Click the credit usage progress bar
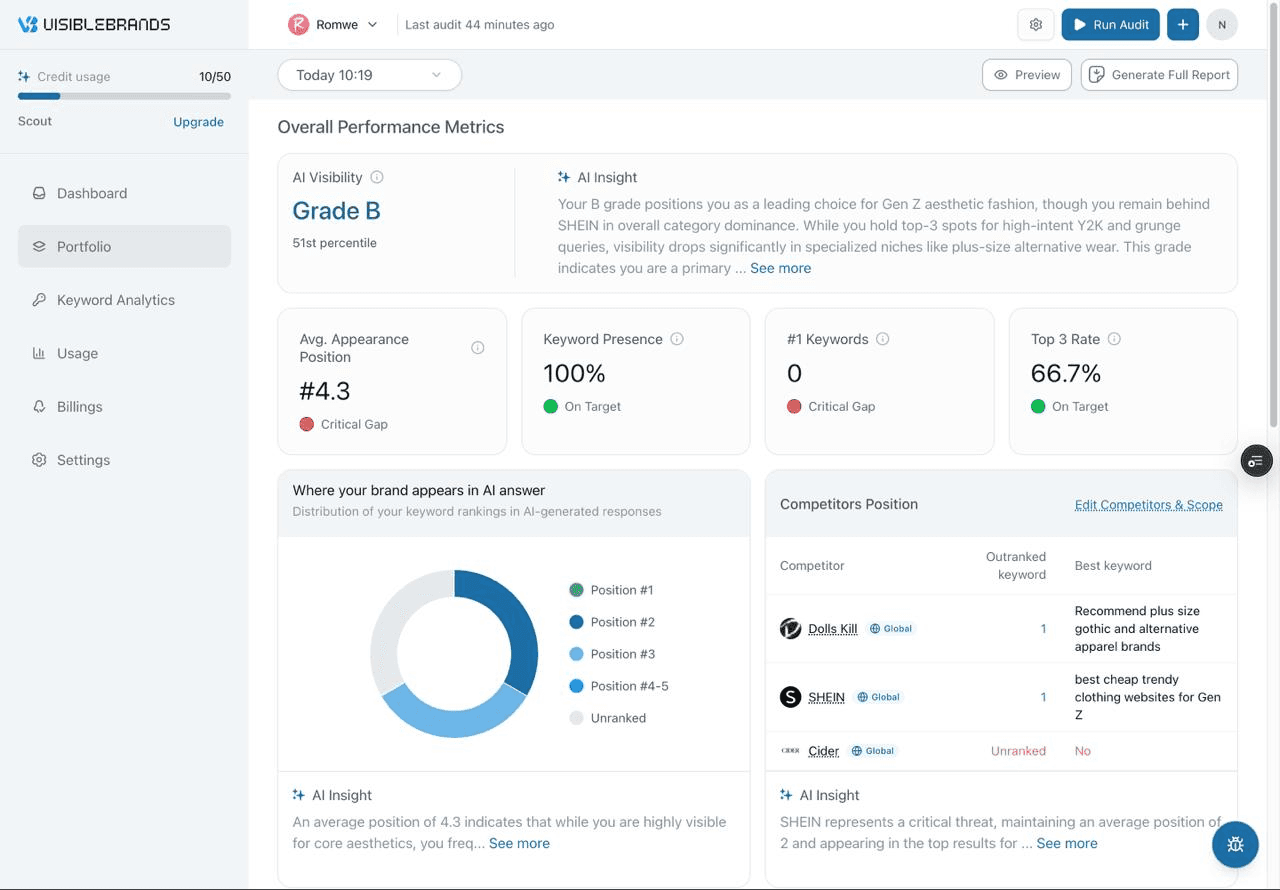This screenshot has width=1280, height=890. tap(124, 96)
